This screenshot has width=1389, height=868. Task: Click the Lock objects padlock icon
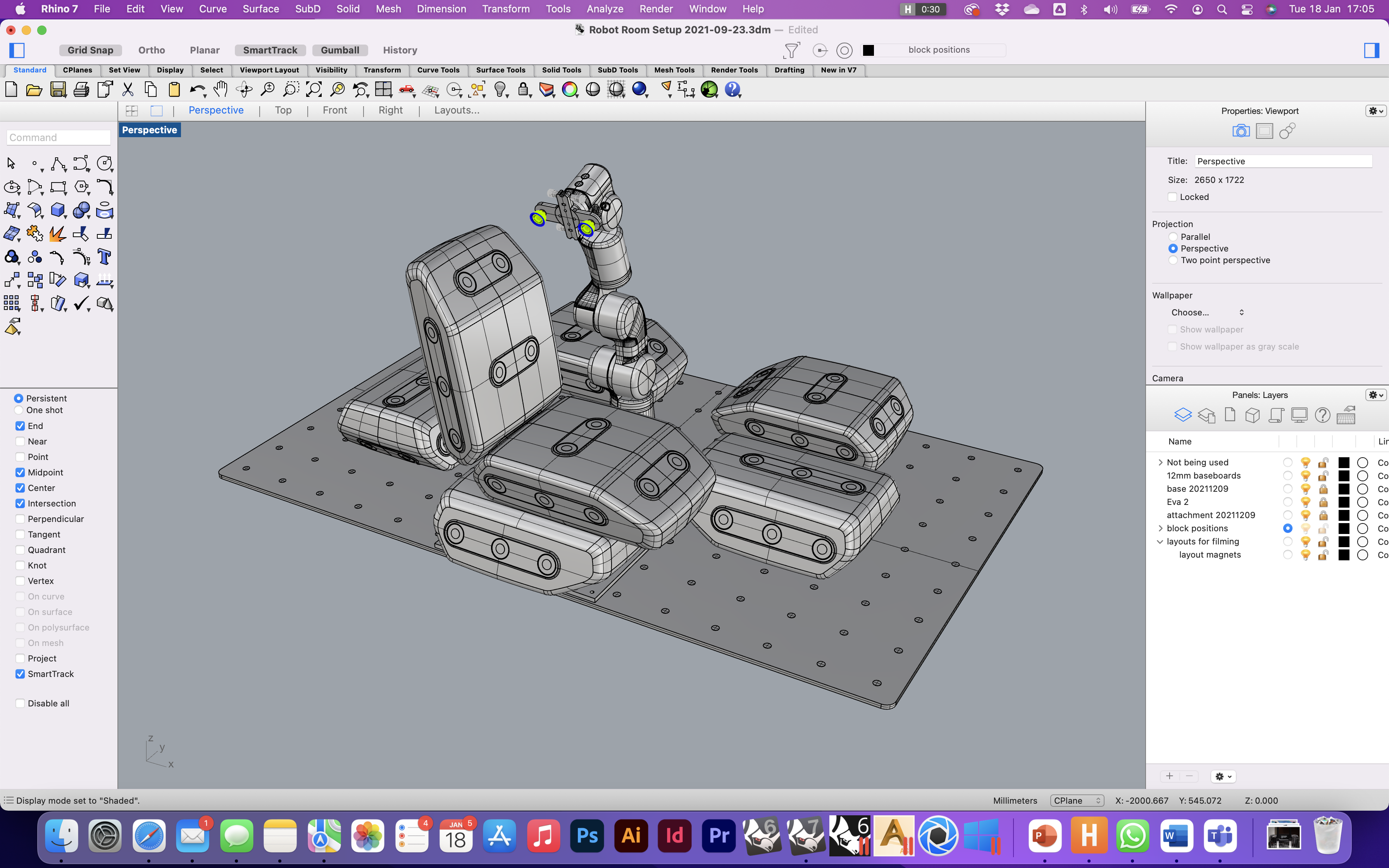(523, 90)
